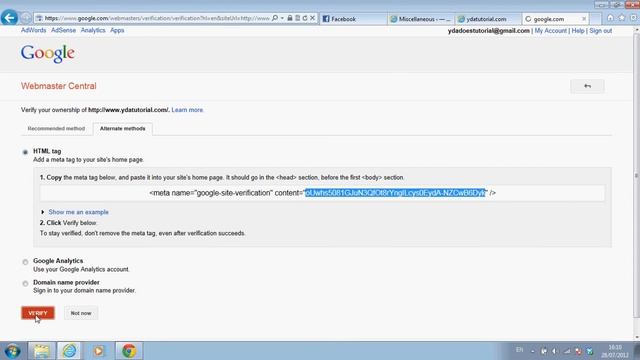Switch to the Miscellaneous tab

[x=421, y=19]
